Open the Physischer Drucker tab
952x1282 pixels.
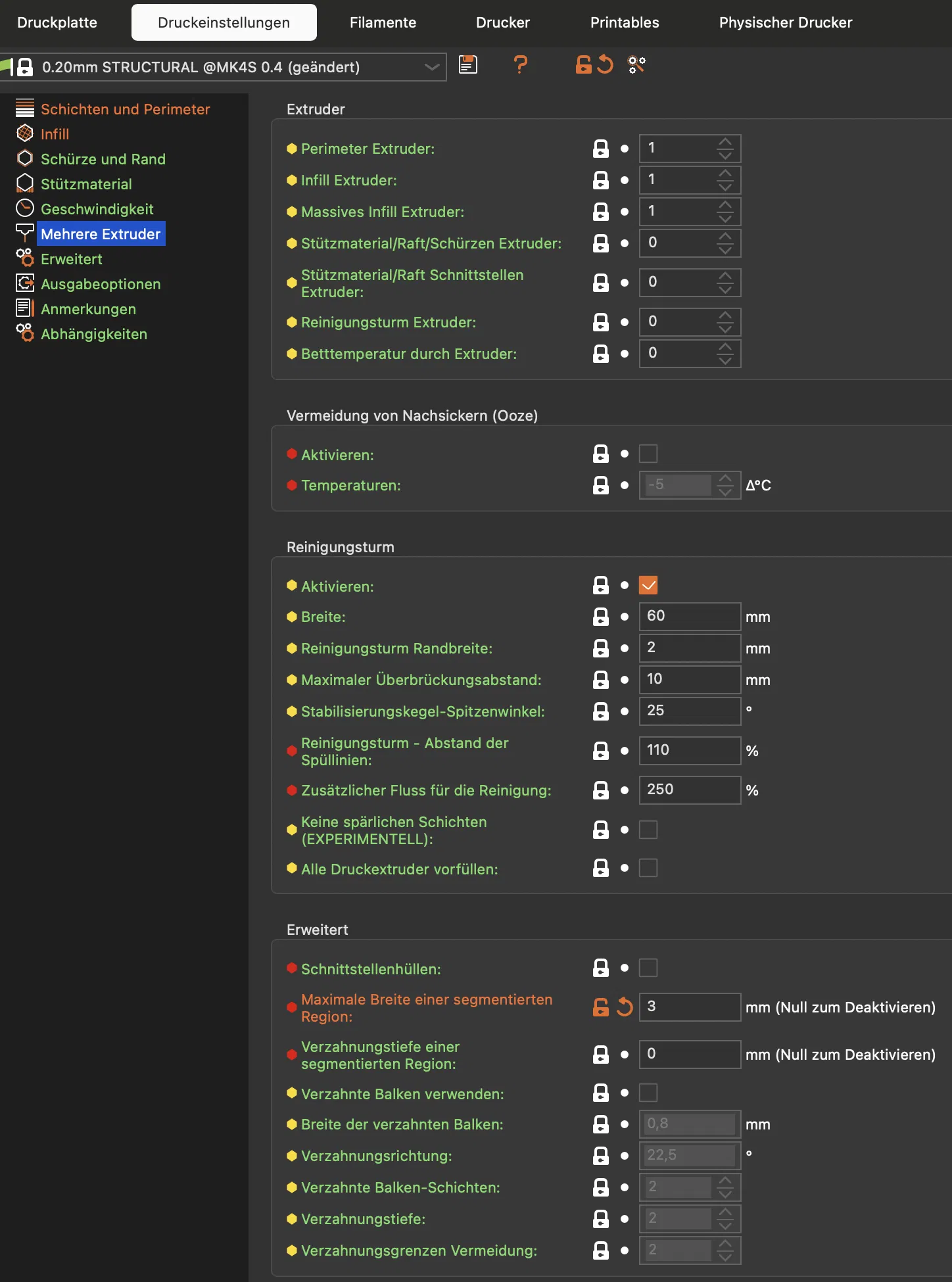(785, 22)
